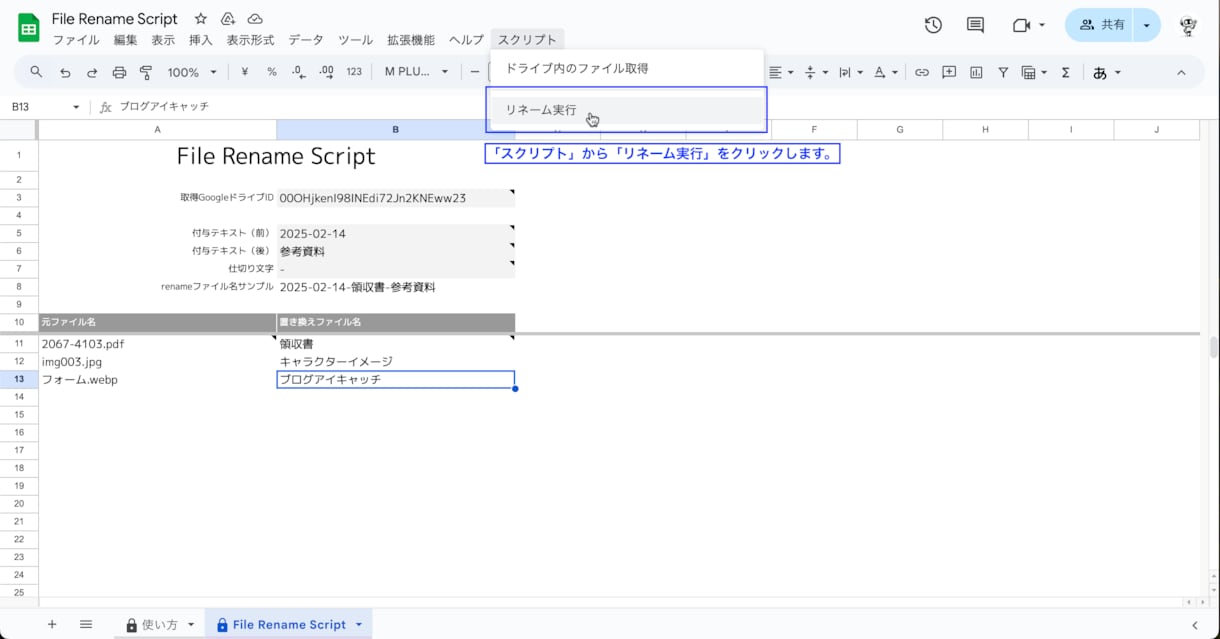Star the File Rename Script document
The width and height of the screenshot is (1220, 639).
[201, 19]
